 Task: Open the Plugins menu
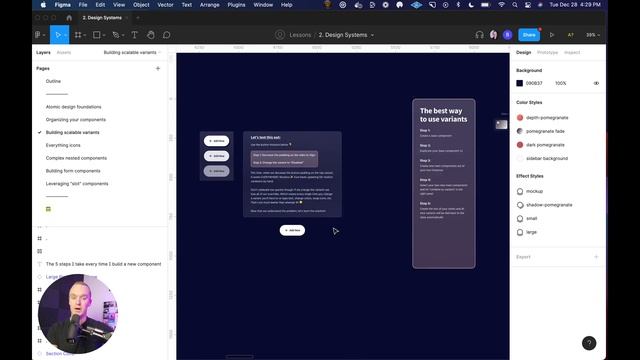tap(236, 5)
